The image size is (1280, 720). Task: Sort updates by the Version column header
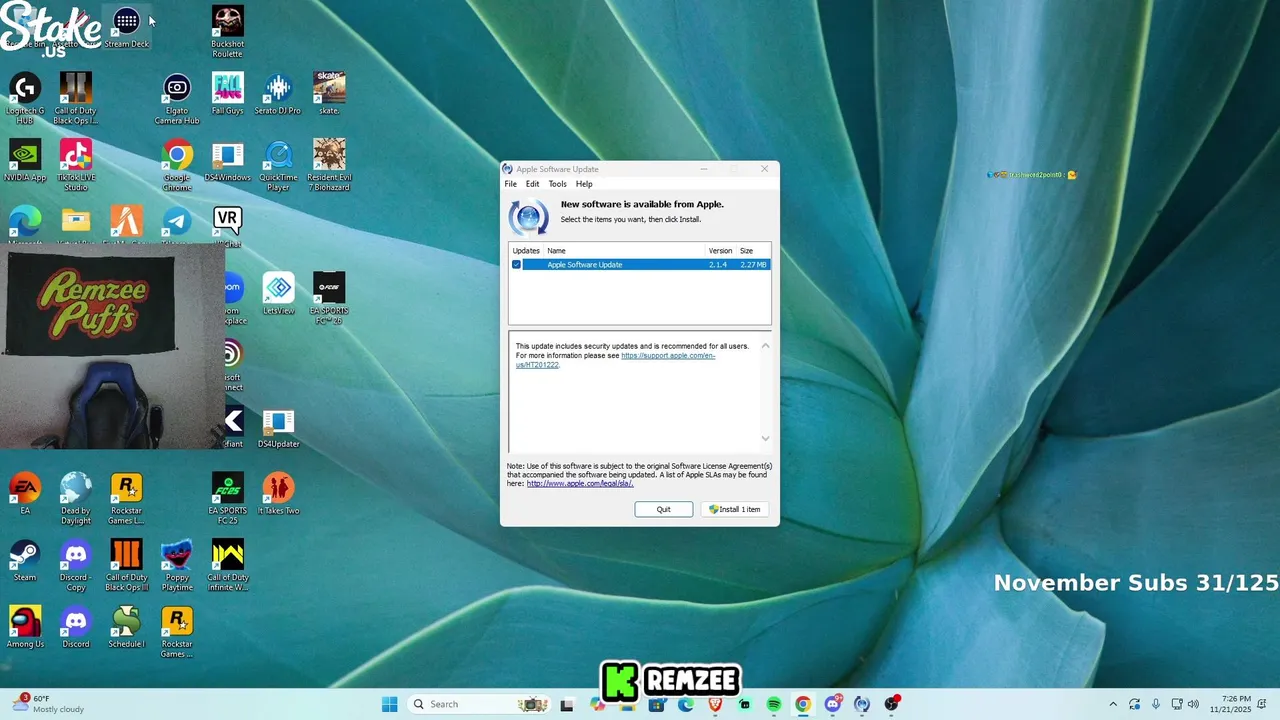(x=720, y=250)
